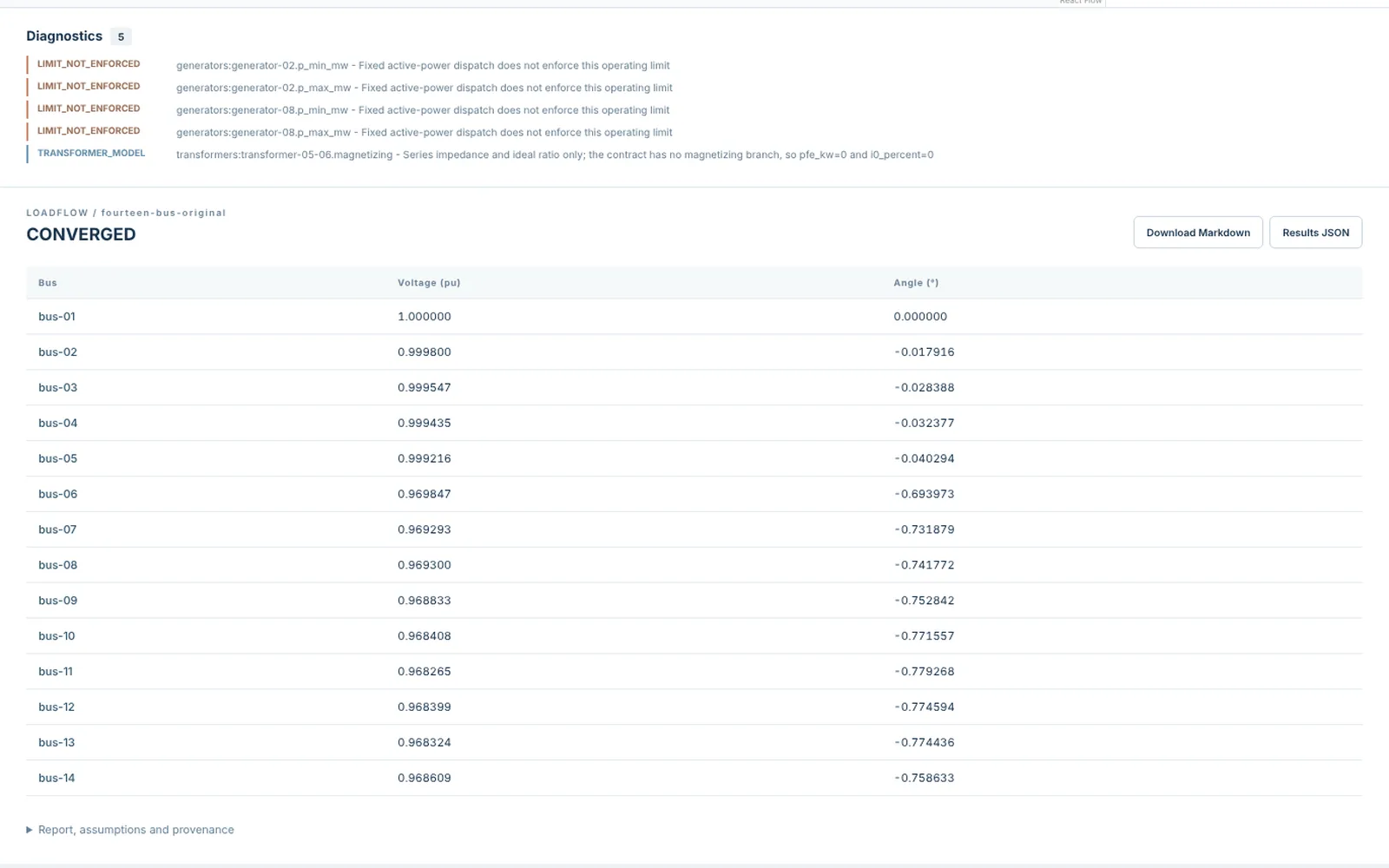Viewport: 1389px width, 868px height.
Task: Select the bus-05 row label
Action: coord(57,459)
